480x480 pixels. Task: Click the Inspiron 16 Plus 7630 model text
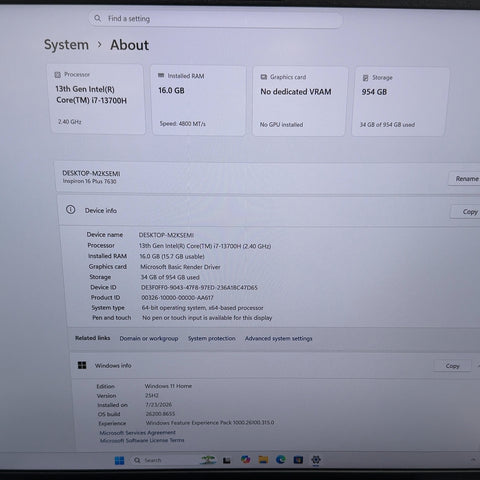89,181
